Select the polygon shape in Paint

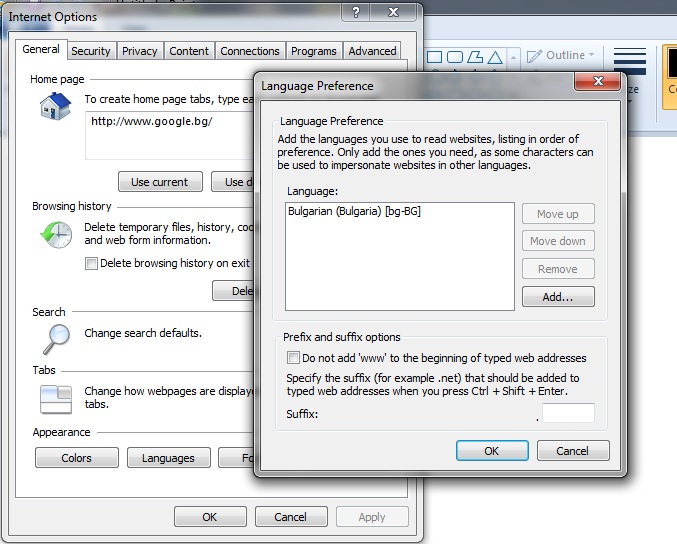click(x=475, y=57)
